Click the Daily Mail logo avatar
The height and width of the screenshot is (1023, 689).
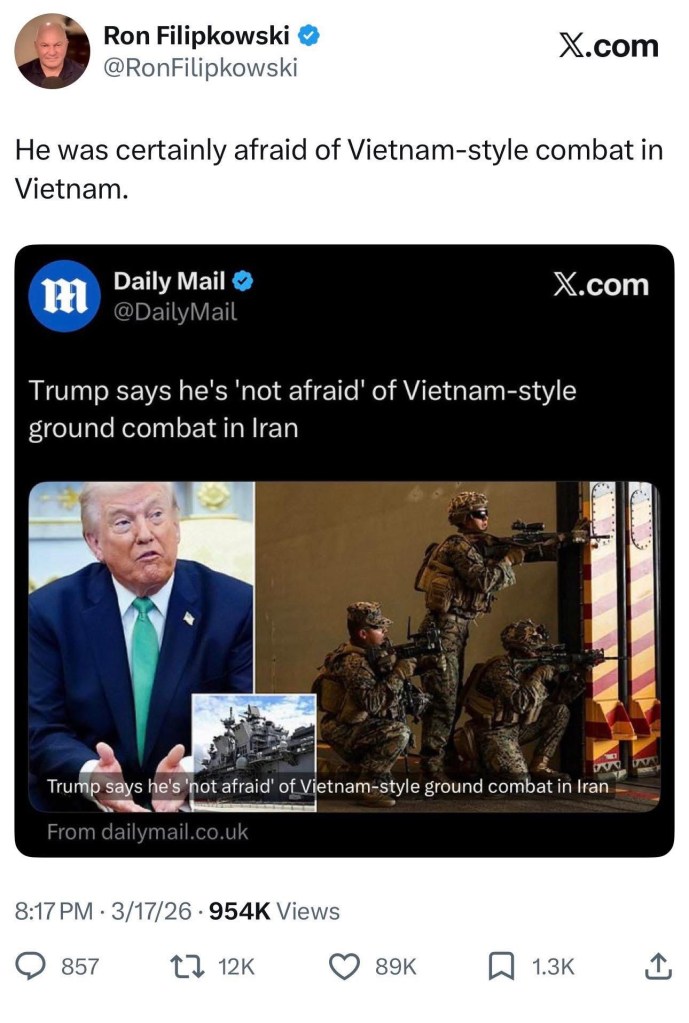(64, 296)
